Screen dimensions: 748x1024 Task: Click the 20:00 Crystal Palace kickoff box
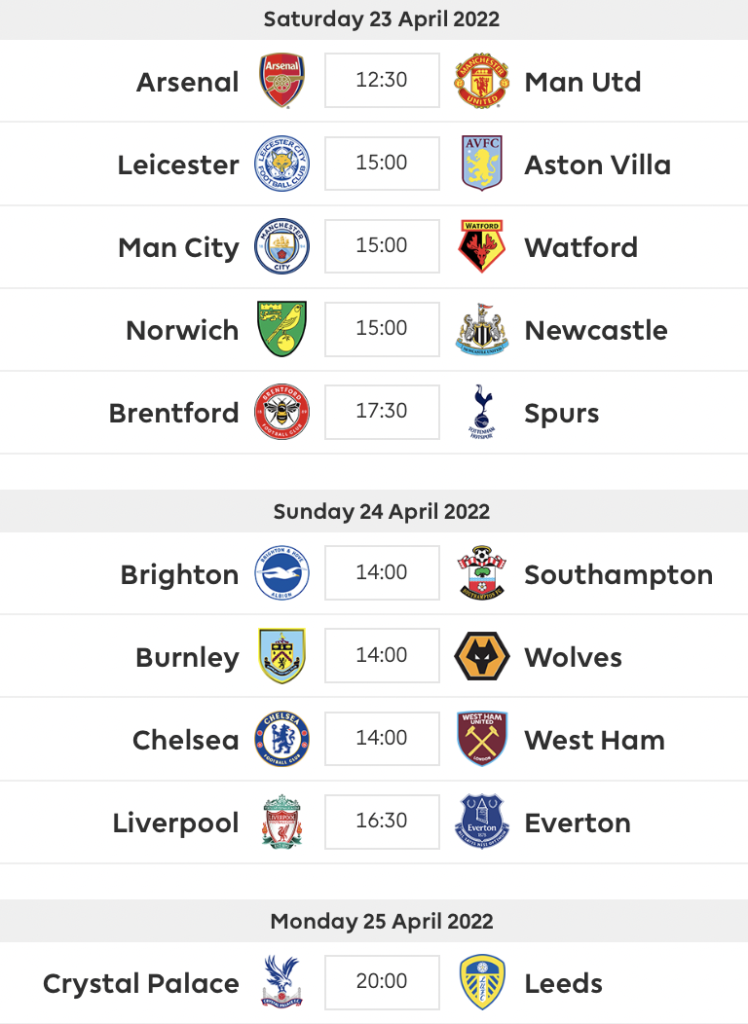[x=382, y=982]
